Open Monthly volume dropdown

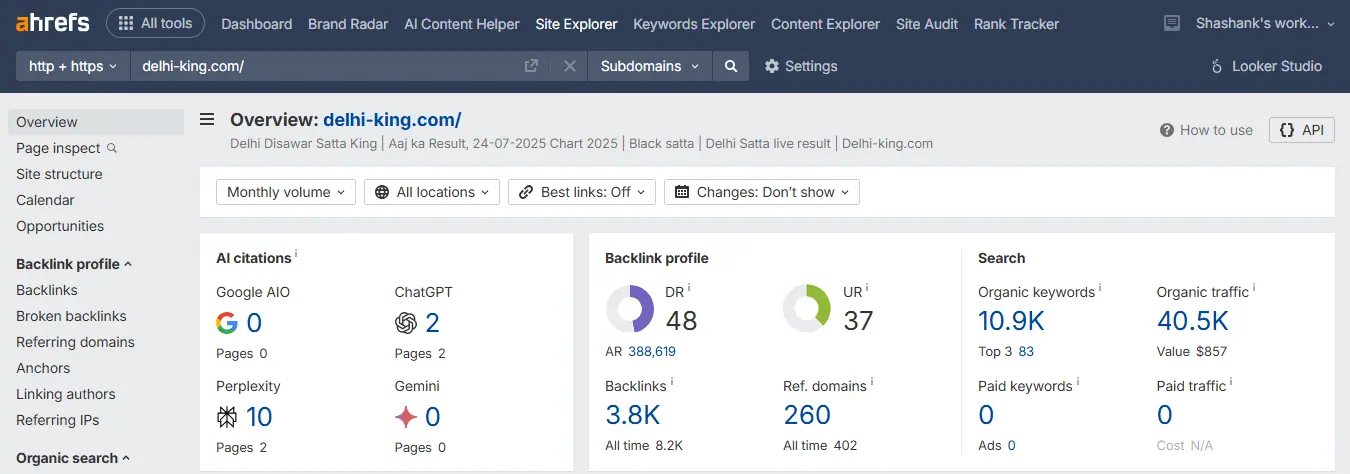(286, 192)
